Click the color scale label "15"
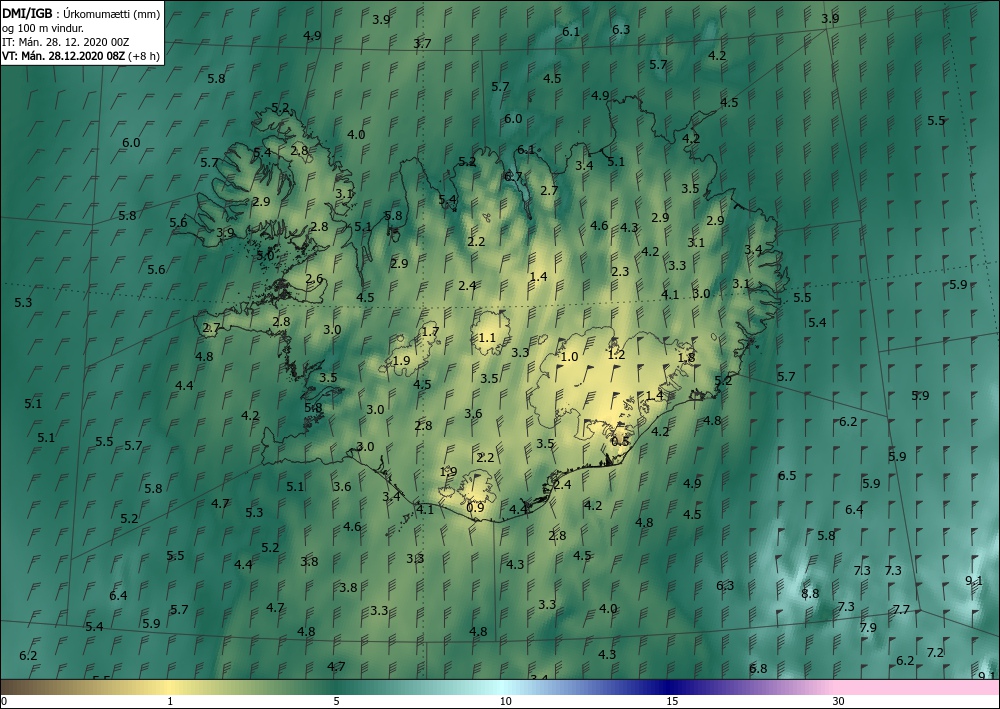This screenshot has width=1000, height=709. 672,702
